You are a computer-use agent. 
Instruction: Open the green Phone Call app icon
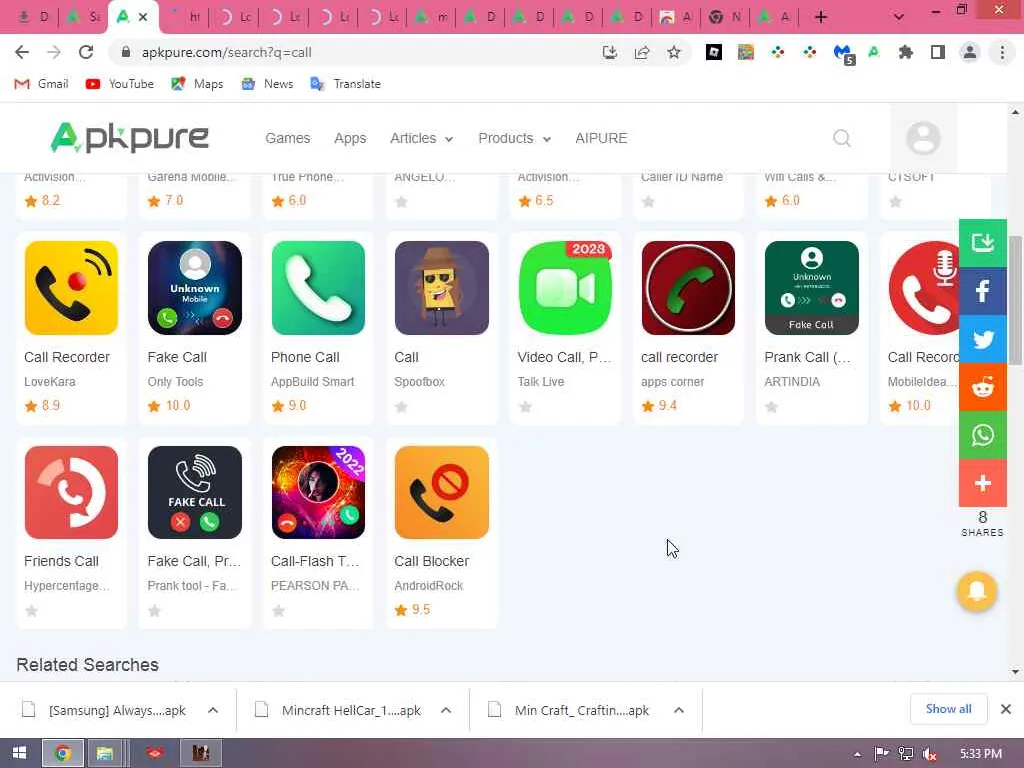(x=318, y=288)
